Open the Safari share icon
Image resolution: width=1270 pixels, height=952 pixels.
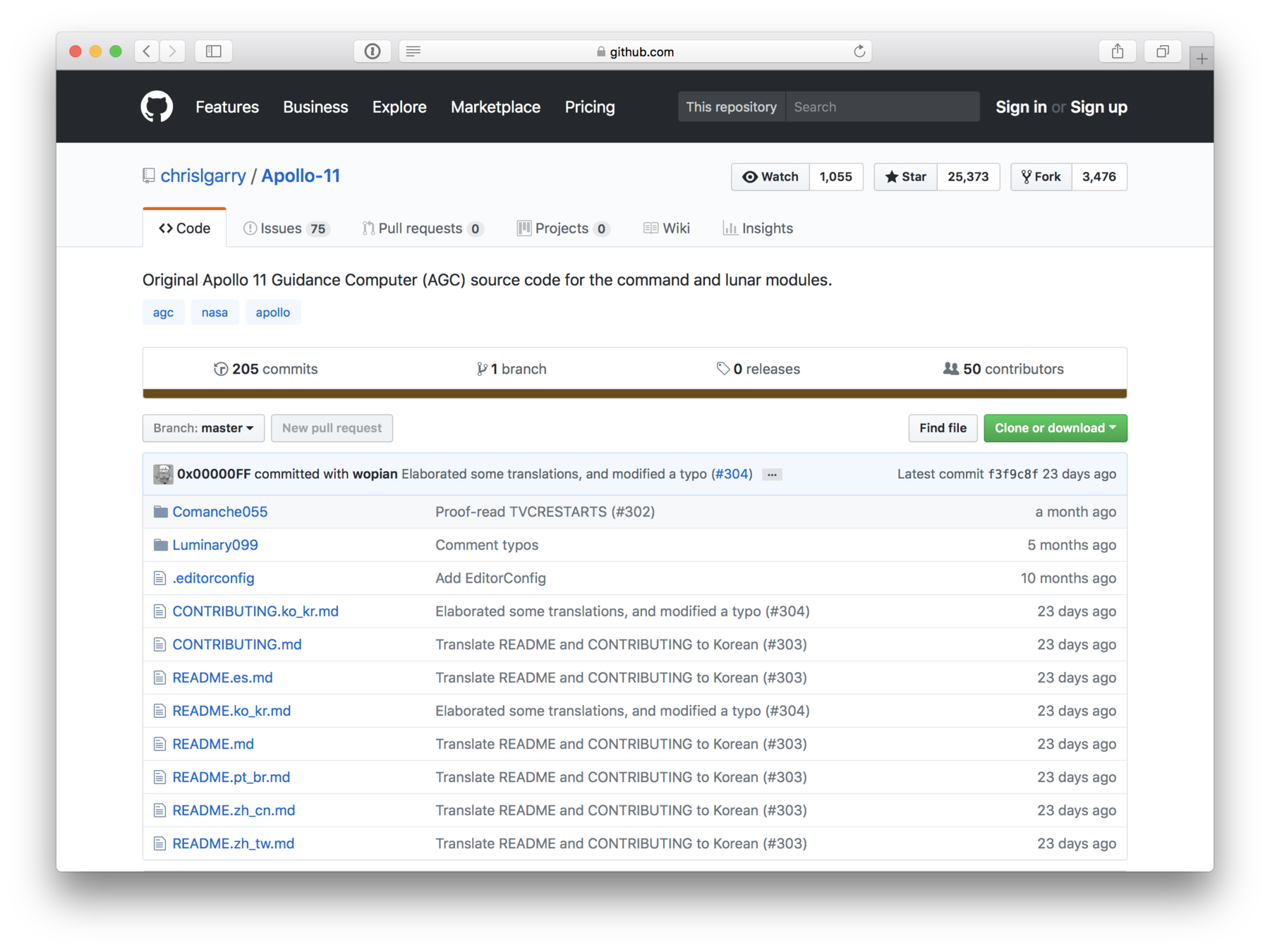[x=1118, y=51]
